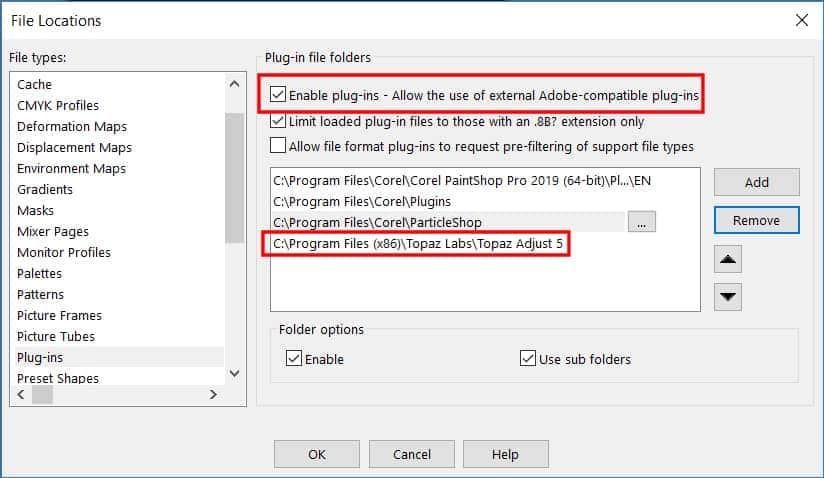Click the Add button
Screen dimensions: 824x478
[x=756, y=182]
